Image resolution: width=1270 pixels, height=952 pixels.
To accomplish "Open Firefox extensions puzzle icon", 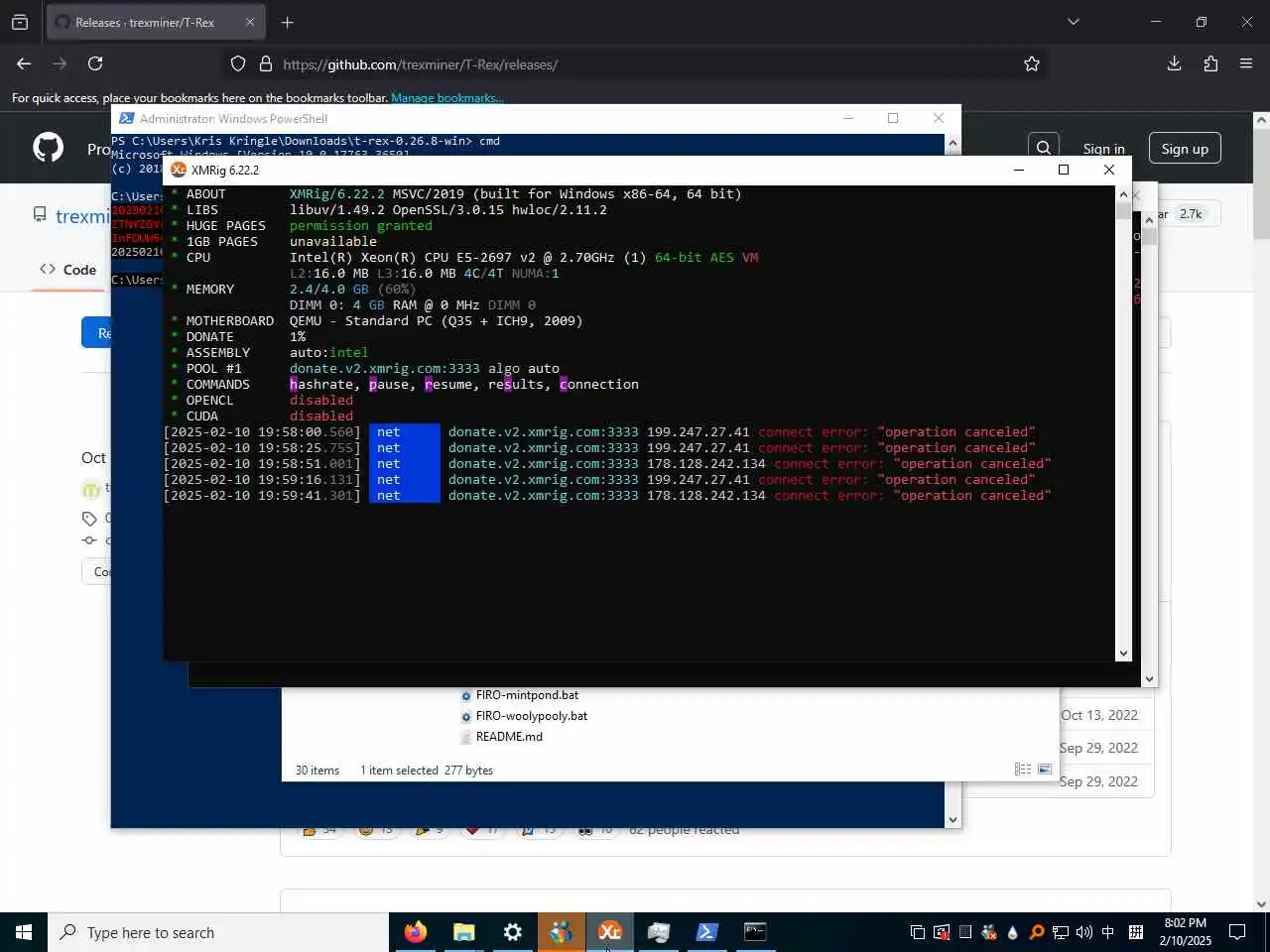I will (1210, 63).
